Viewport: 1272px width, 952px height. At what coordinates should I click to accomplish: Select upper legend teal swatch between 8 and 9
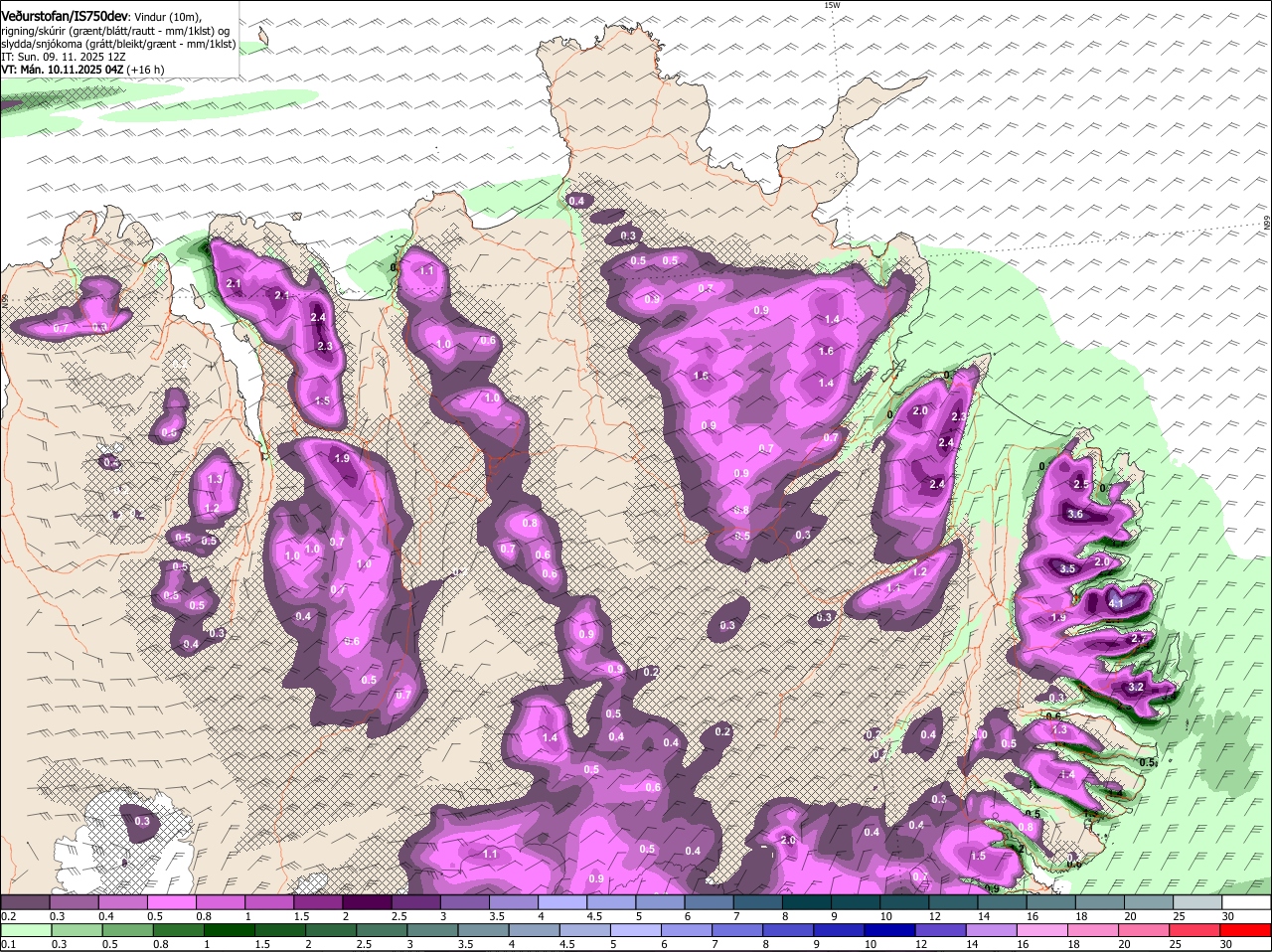coord(807,901)
